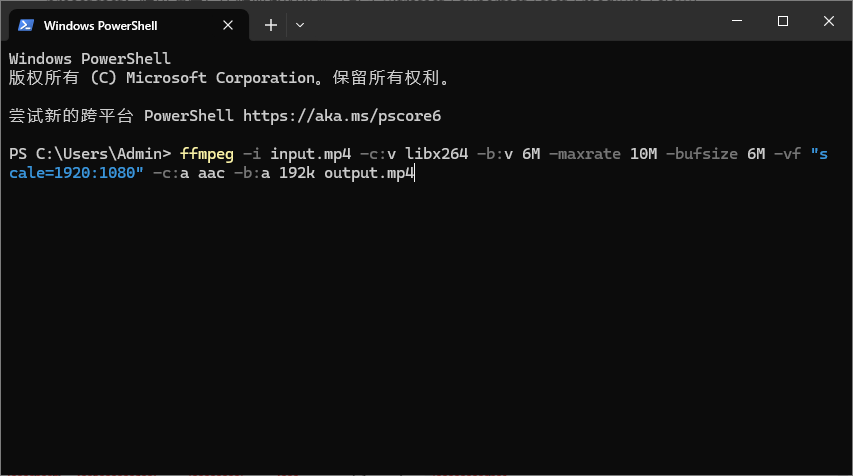Place cursor on output.mp4 filename
Screen dimensions: 853x476
point(368,173)
